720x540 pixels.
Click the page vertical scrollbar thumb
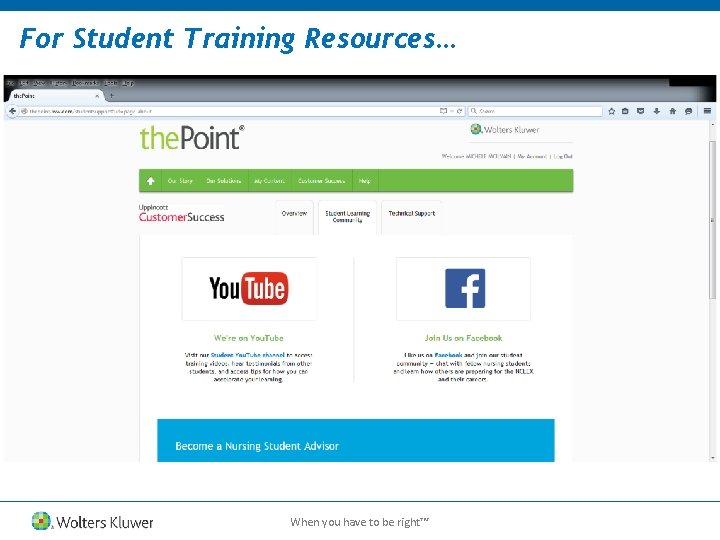pos(713,219)
